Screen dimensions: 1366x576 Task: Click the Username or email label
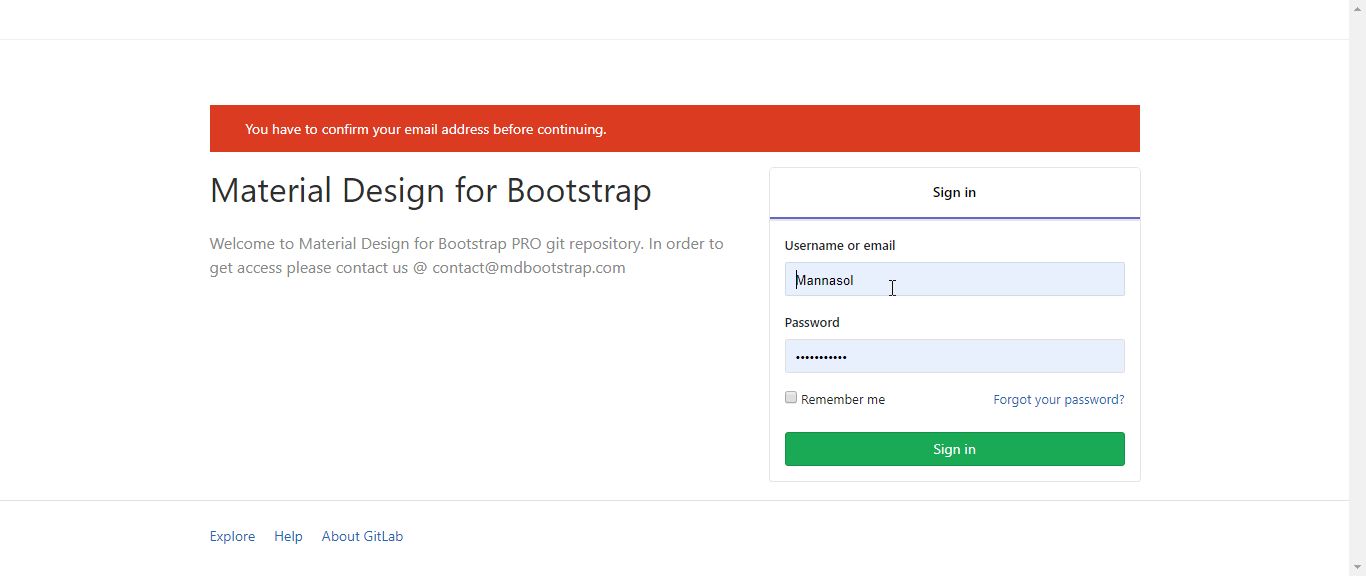coord(840,245)
